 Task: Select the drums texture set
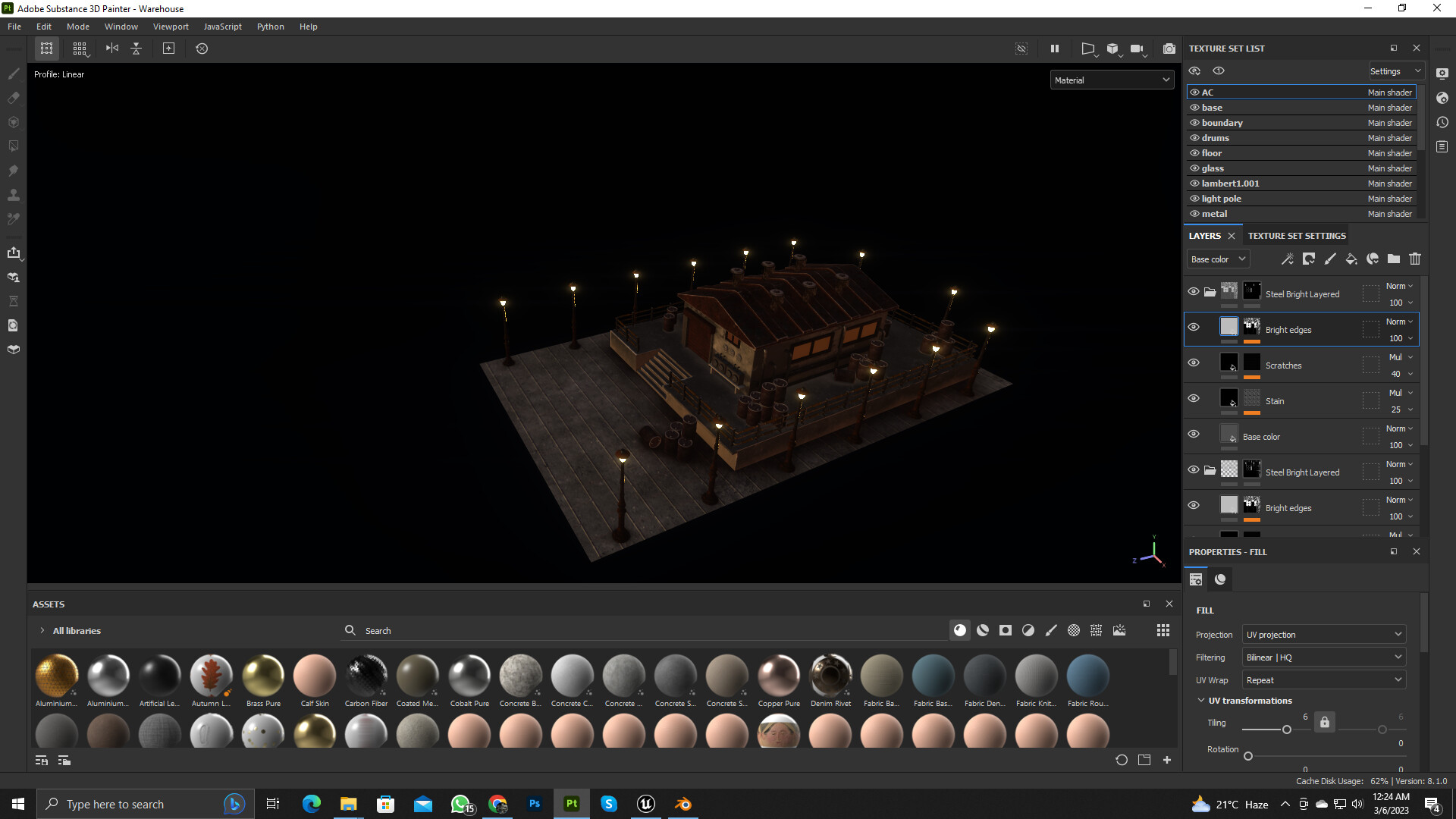(1301, 138)
